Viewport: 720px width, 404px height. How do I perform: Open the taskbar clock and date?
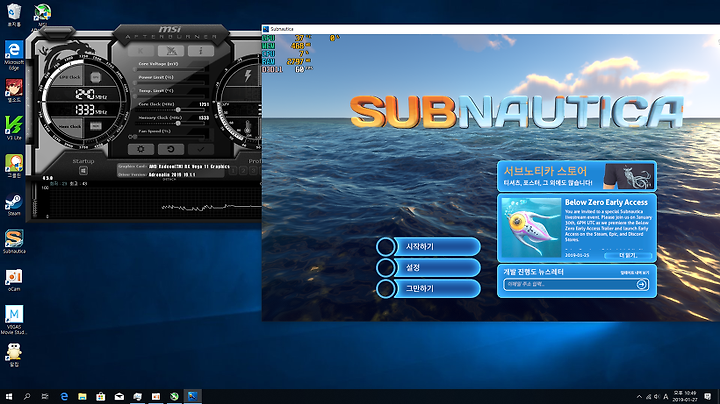tap(685, 396)
